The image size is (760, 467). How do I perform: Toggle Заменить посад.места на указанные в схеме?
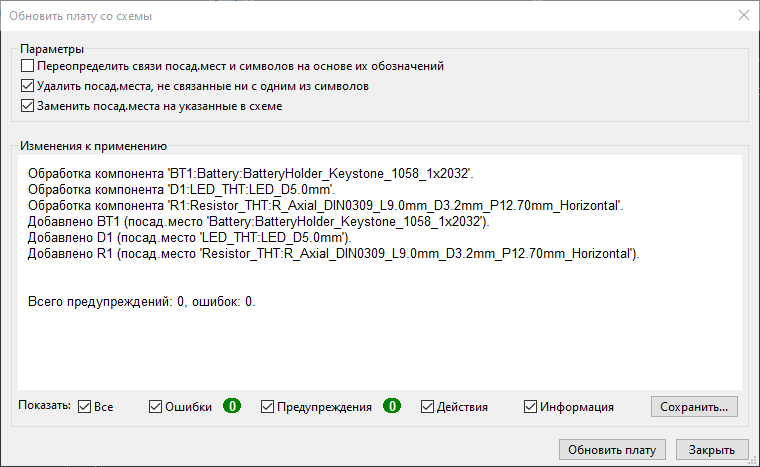28,105
